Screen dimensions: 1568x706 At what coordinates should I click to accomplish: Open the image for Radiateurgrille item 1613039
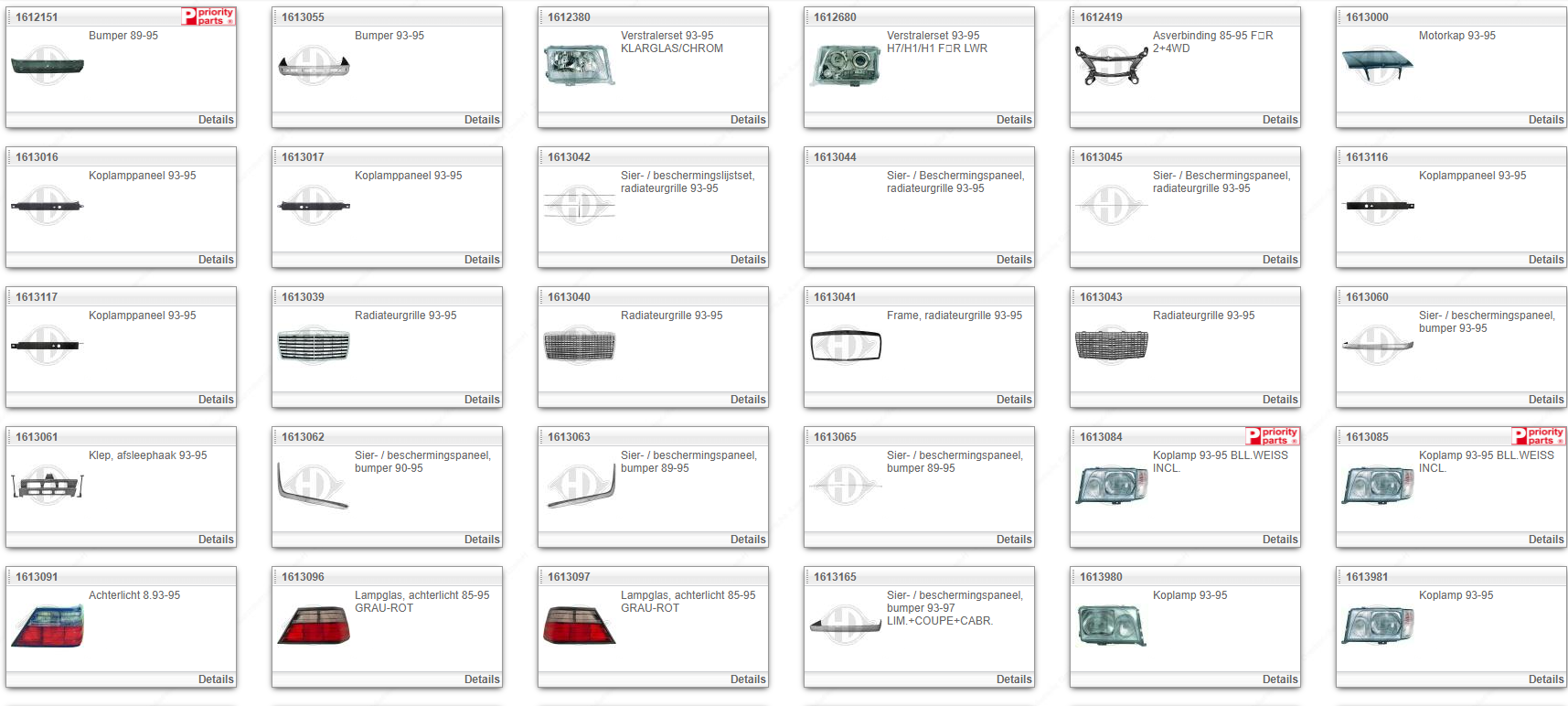coord(314,346)
